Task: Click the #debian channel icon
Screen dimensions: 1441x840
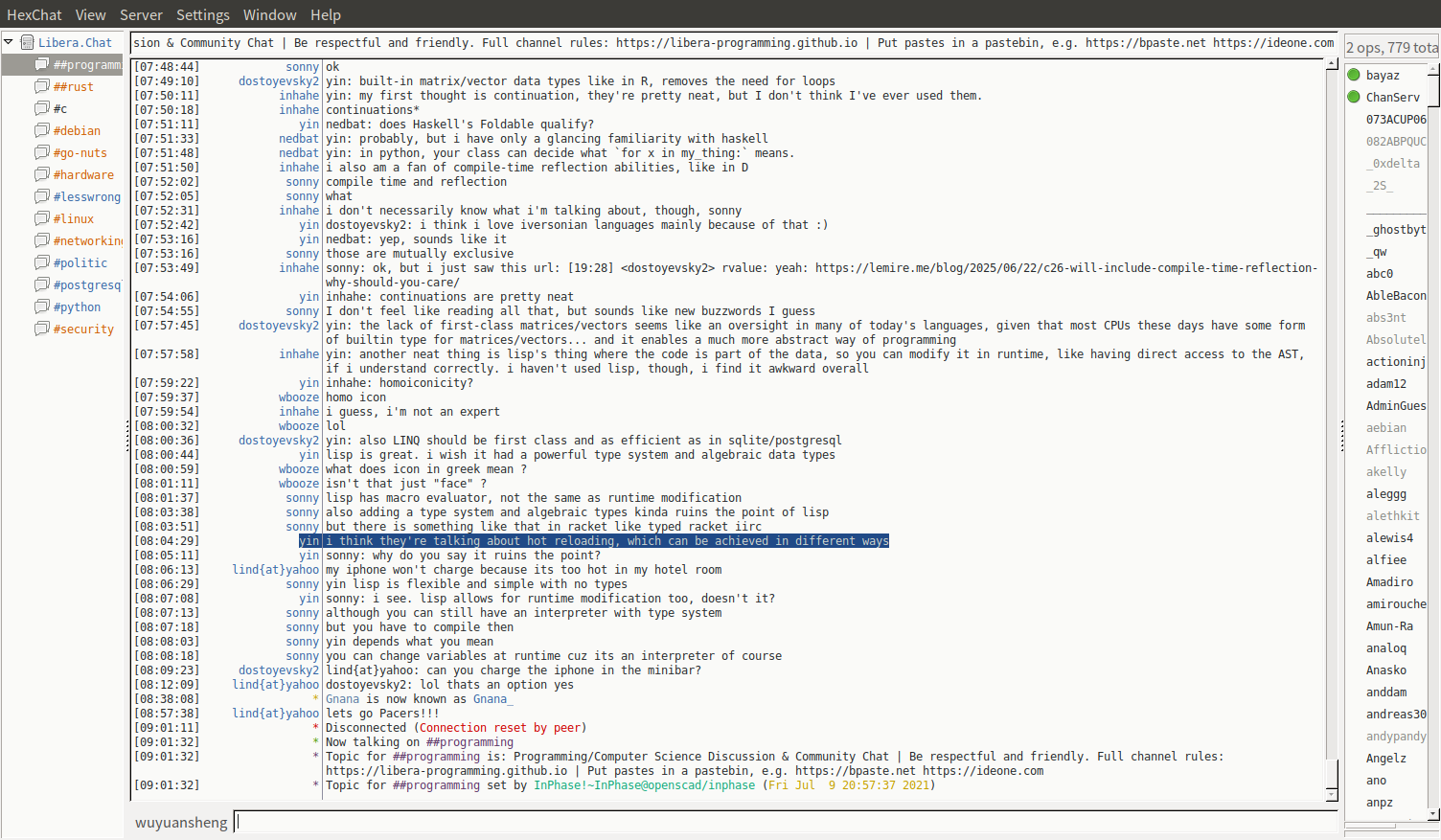Action: (42, 130)
